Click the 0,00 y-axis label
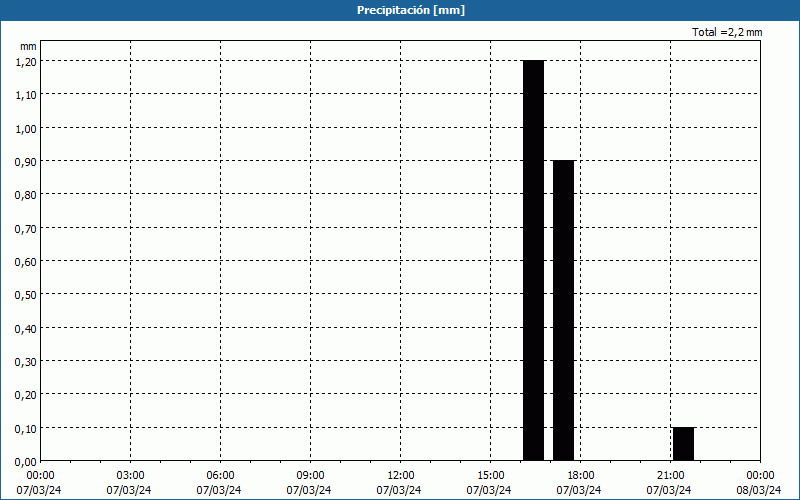This screenshot has height=500, width=800. point(26,462)
